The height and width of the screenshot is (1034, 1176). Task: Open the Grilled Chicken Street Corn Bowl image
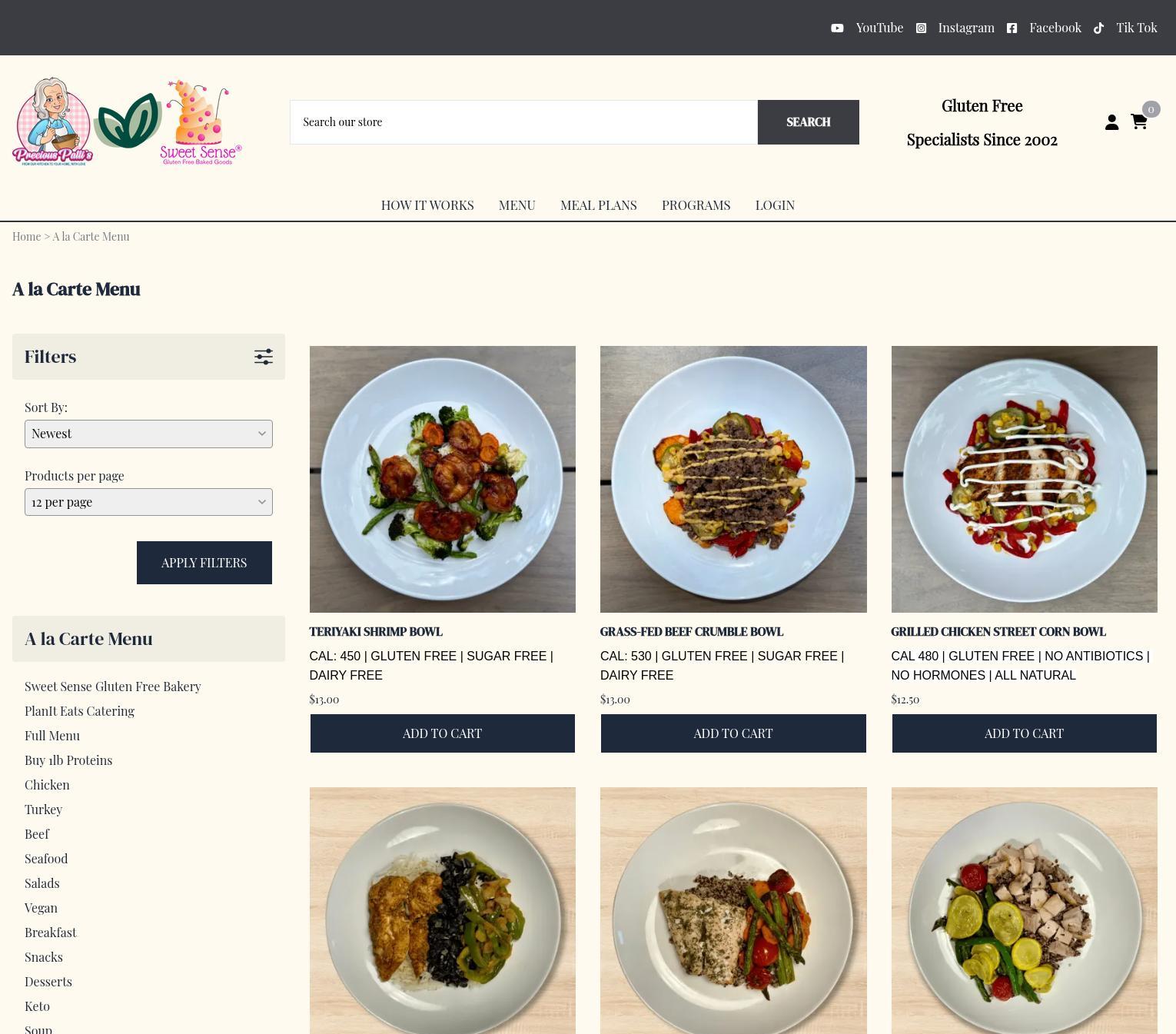pyautogui.click(x=1024, y=479)
